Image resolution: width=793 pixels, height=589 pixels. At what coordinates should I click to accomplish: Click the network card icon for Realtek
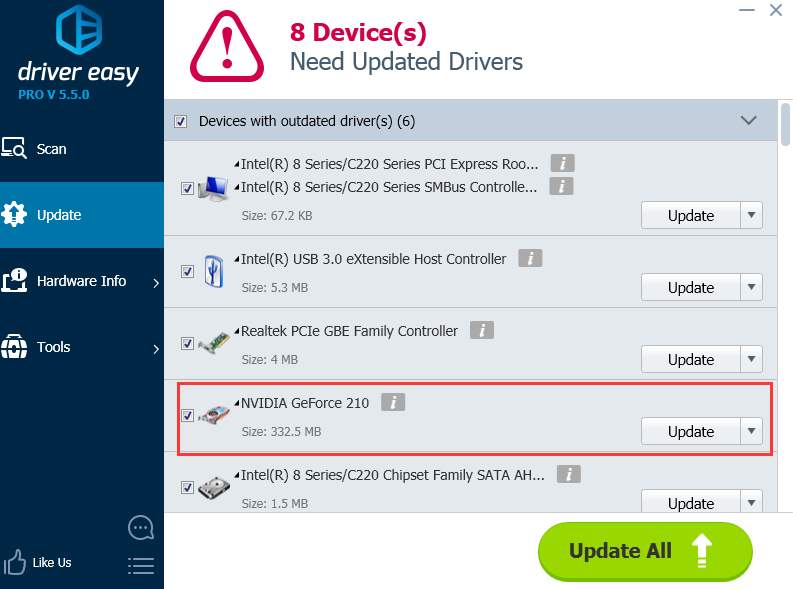point(213,343)
